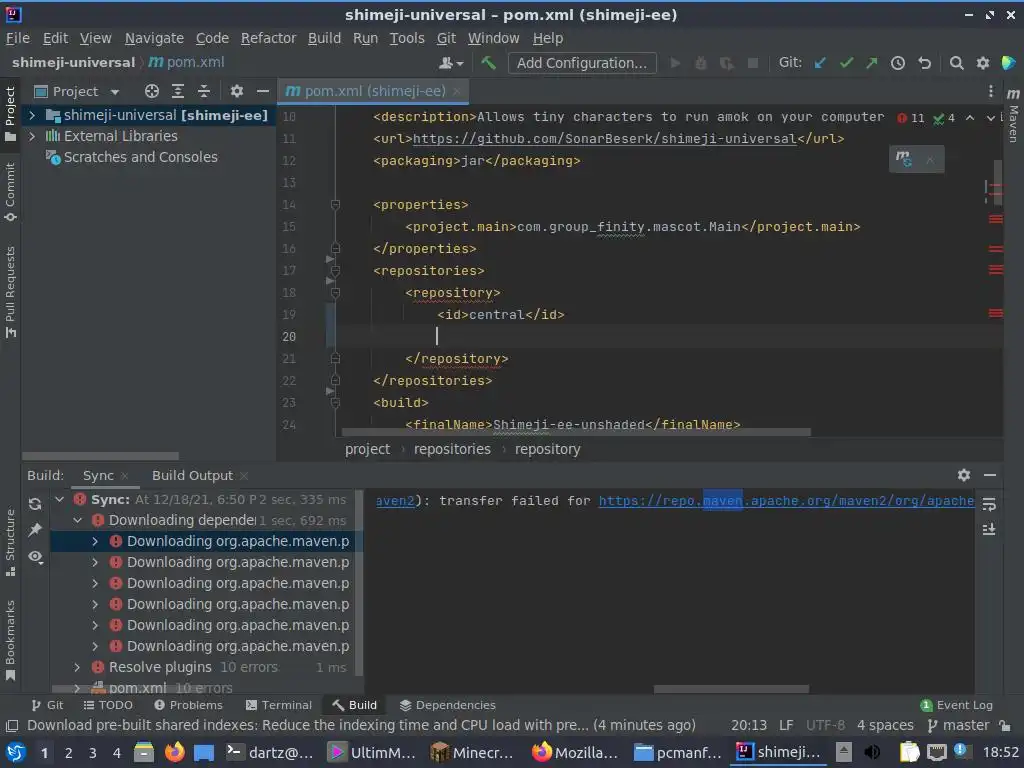Click the Reload sync icon in Build panel

coord(35,504)
